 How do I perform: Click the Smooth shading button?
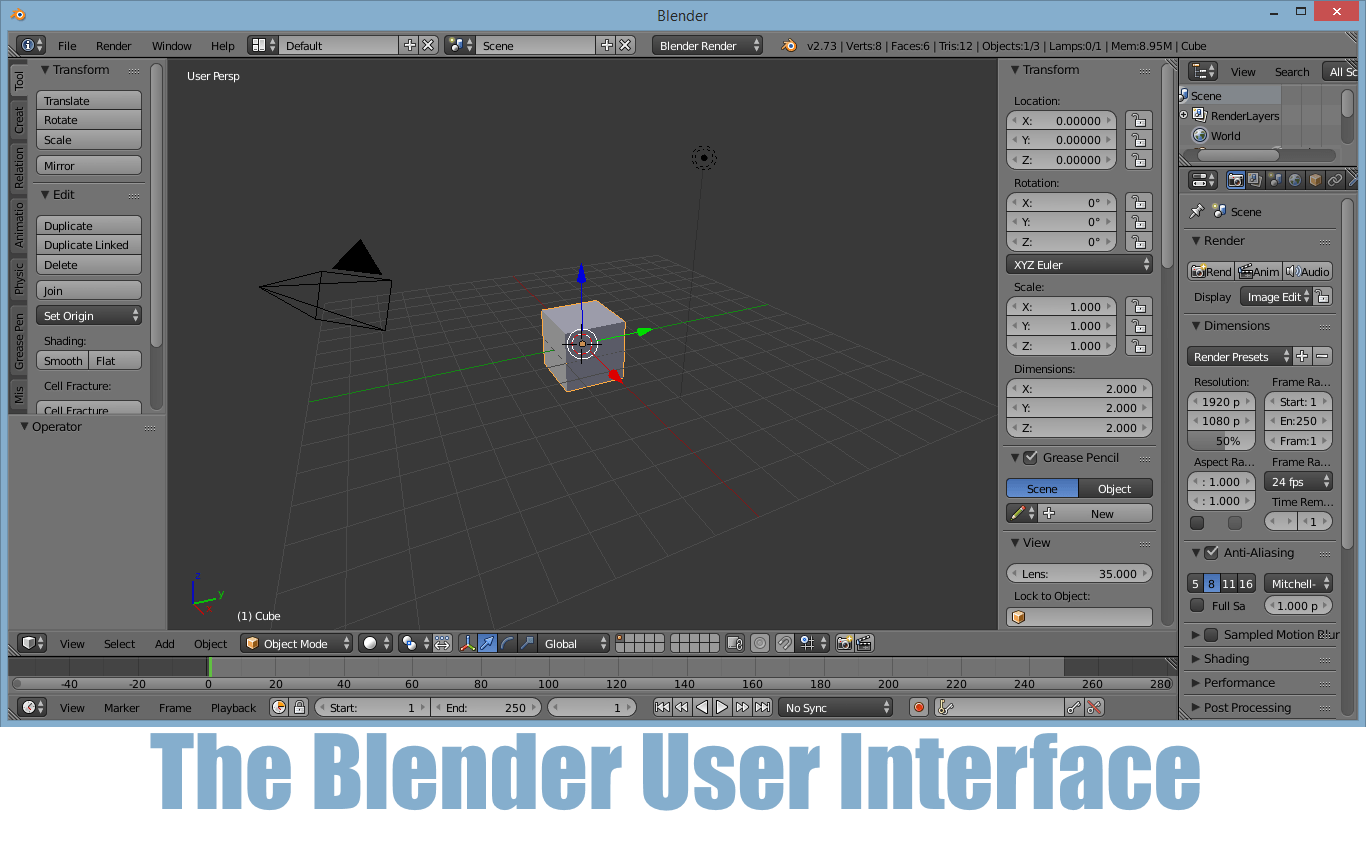(x=62, y=360)
